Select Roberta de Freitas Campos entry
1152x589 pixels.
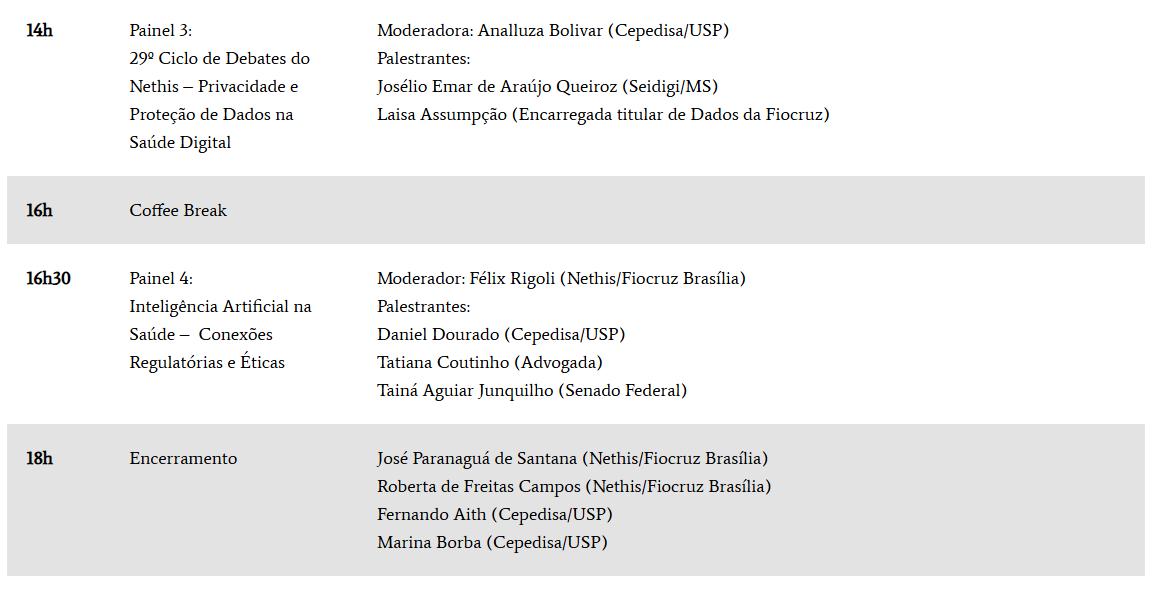pyautogui.click(x=573, y=487)
